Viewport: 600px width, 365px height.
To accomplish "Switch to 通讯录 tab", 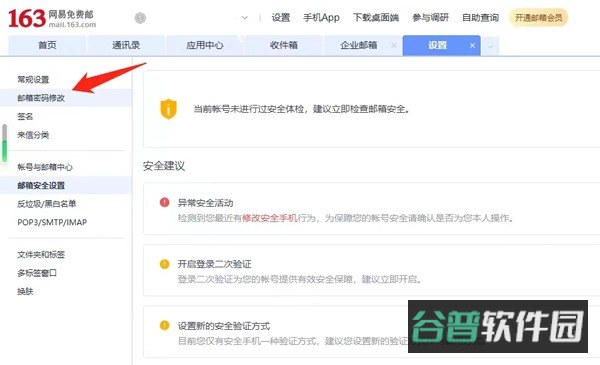I will [126, 45].
